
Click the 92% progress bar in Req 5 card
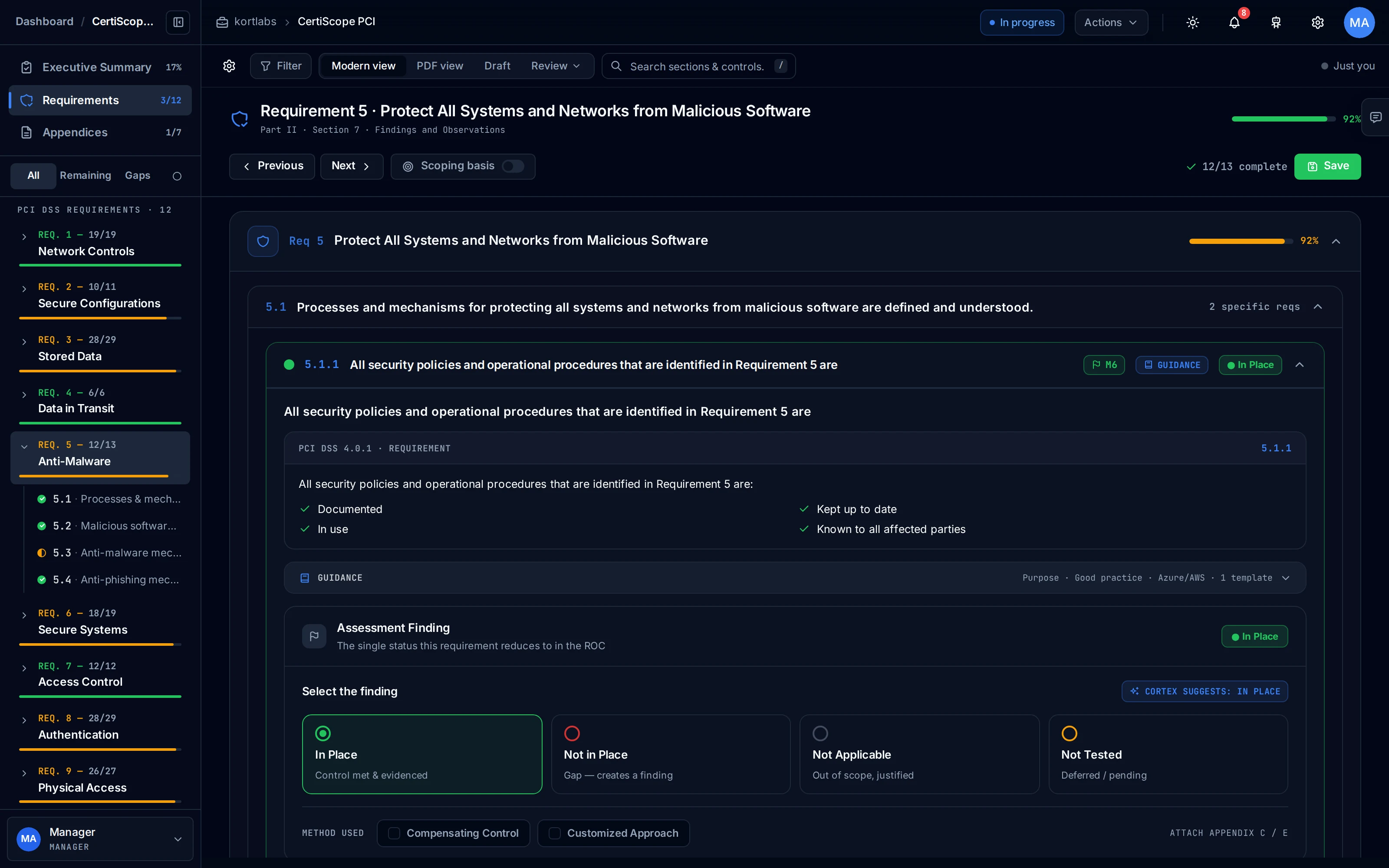point(1241,241)
